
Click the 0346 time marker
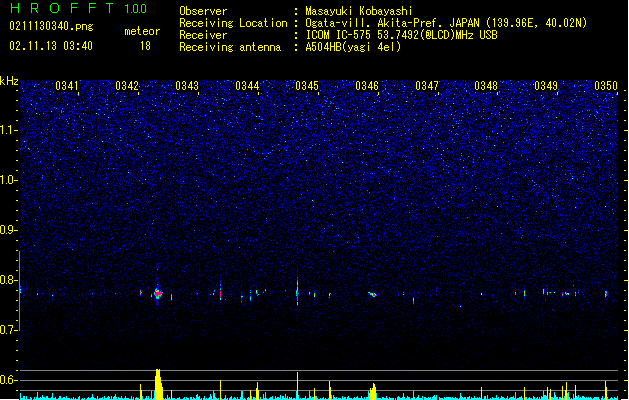click(x=367, y=86)
